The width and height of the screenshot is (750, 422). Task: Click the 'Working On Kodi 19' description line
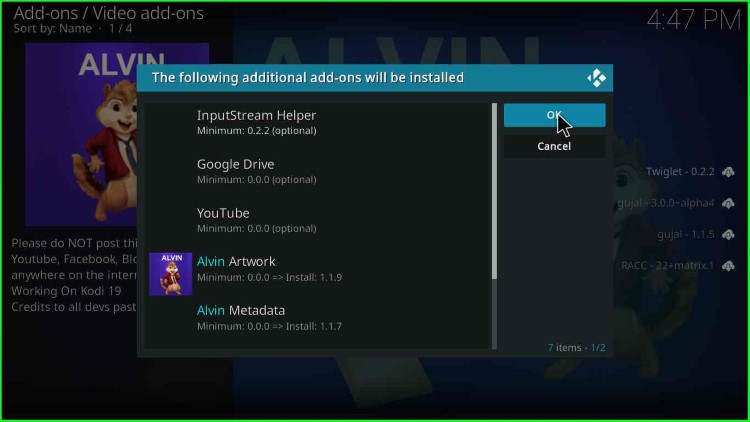tap(66, 291)
